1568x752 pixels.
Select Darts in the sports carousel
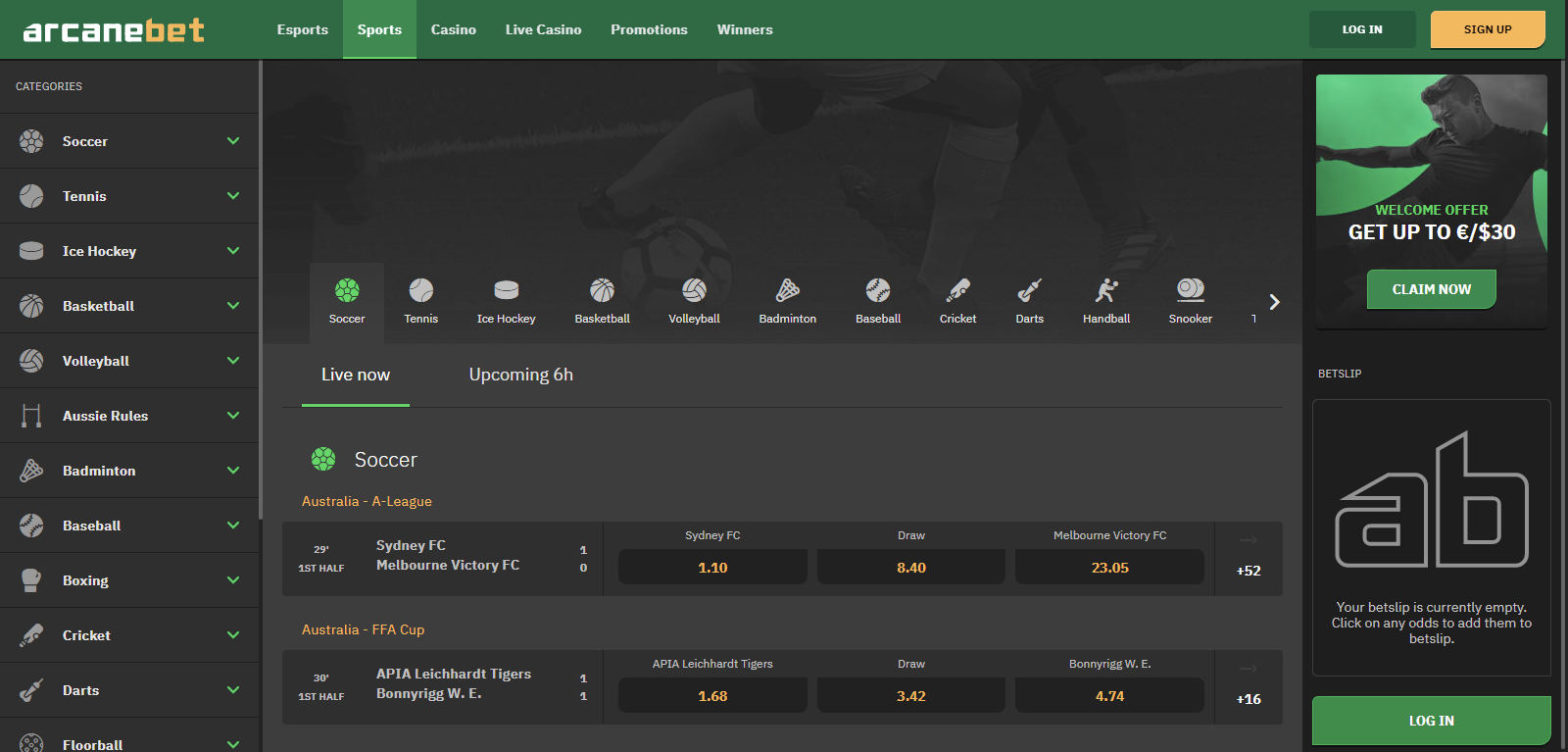coord(1030,302)
